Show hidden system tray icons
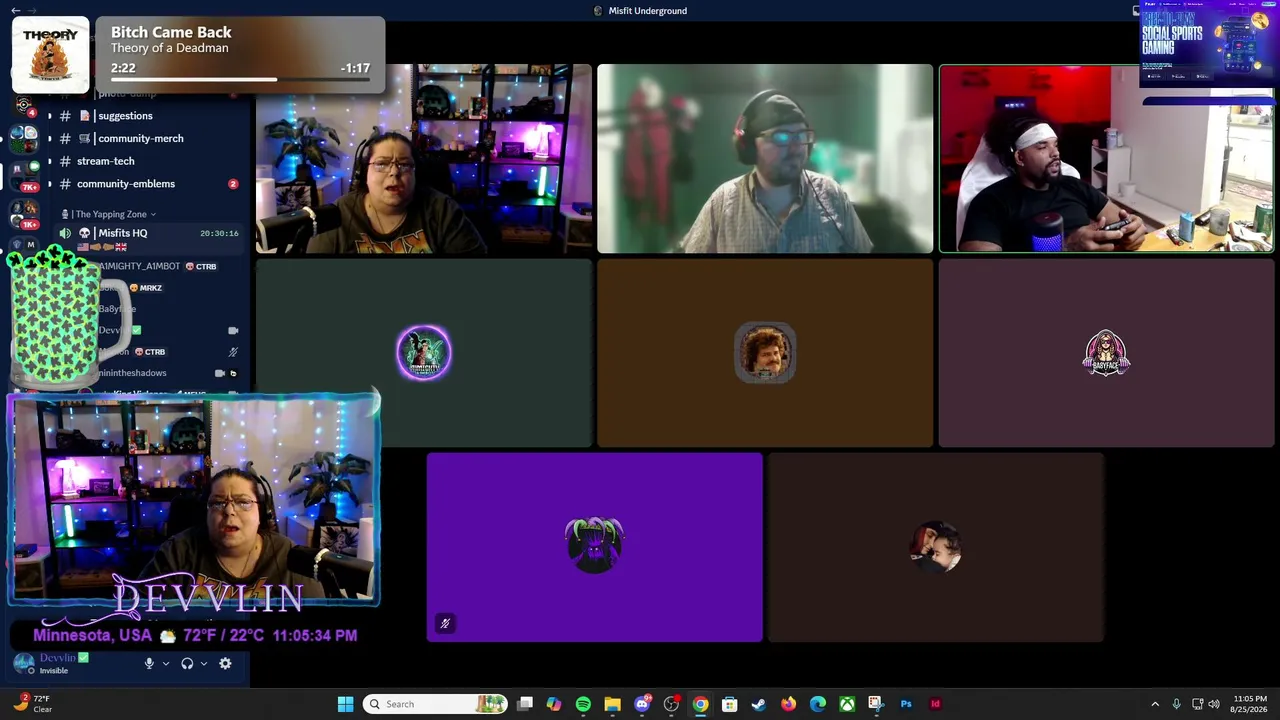1280x720 pixels. coord(1155,704)
